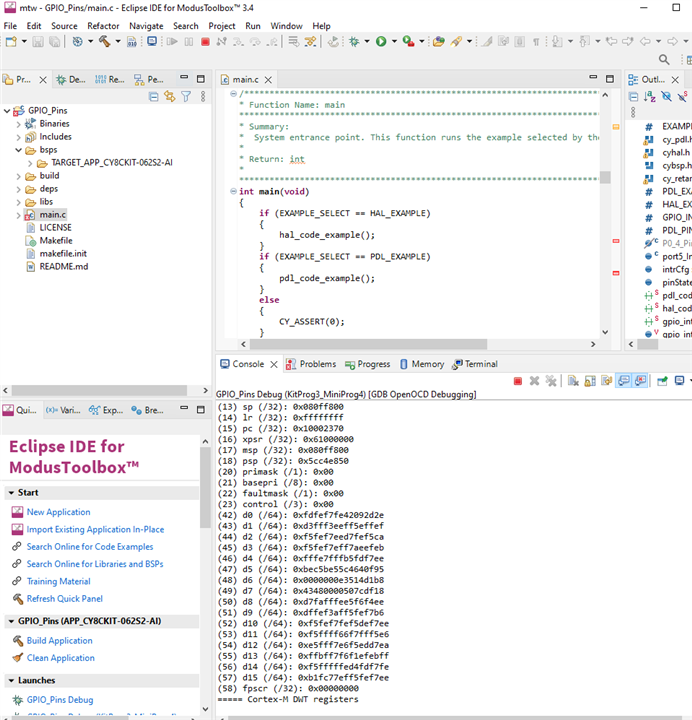Click Collapse All in the Project Explorer
692x720 pixels.
click(x=154, y=96)
